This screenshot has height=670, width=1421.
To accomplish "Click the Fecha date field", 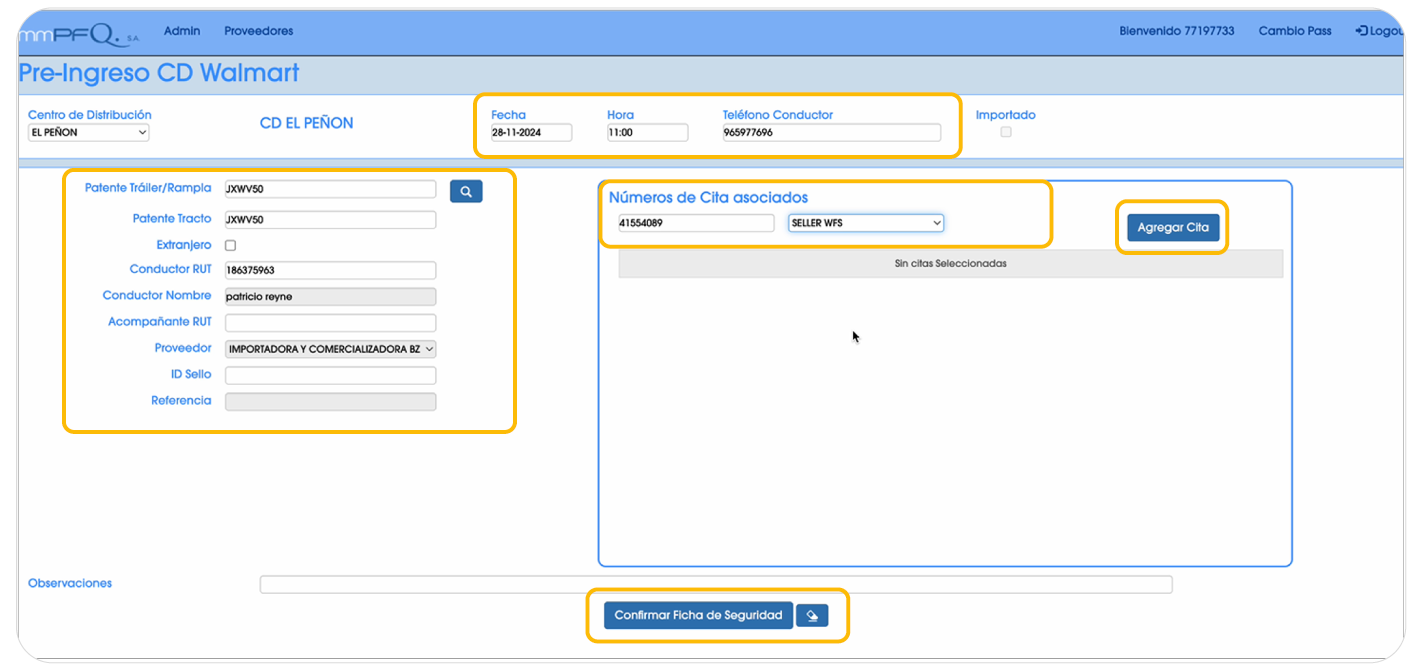I will click(531, 133).
